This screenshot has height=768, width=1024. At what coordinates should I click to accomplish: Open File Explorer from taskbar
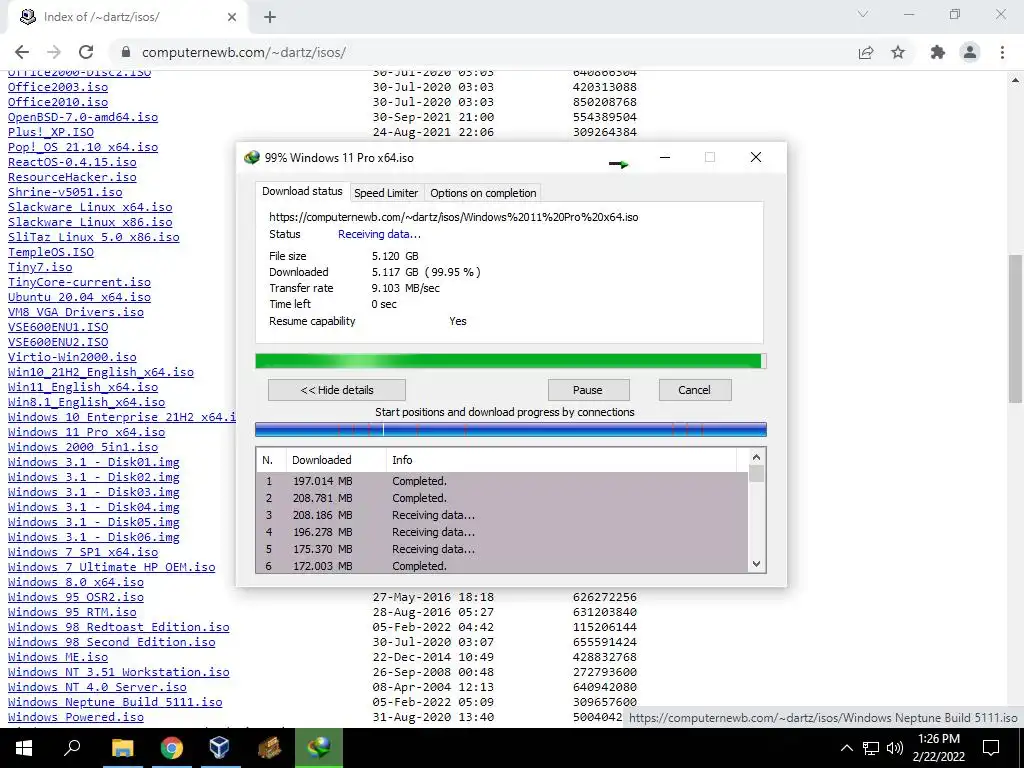coord(122,748)
